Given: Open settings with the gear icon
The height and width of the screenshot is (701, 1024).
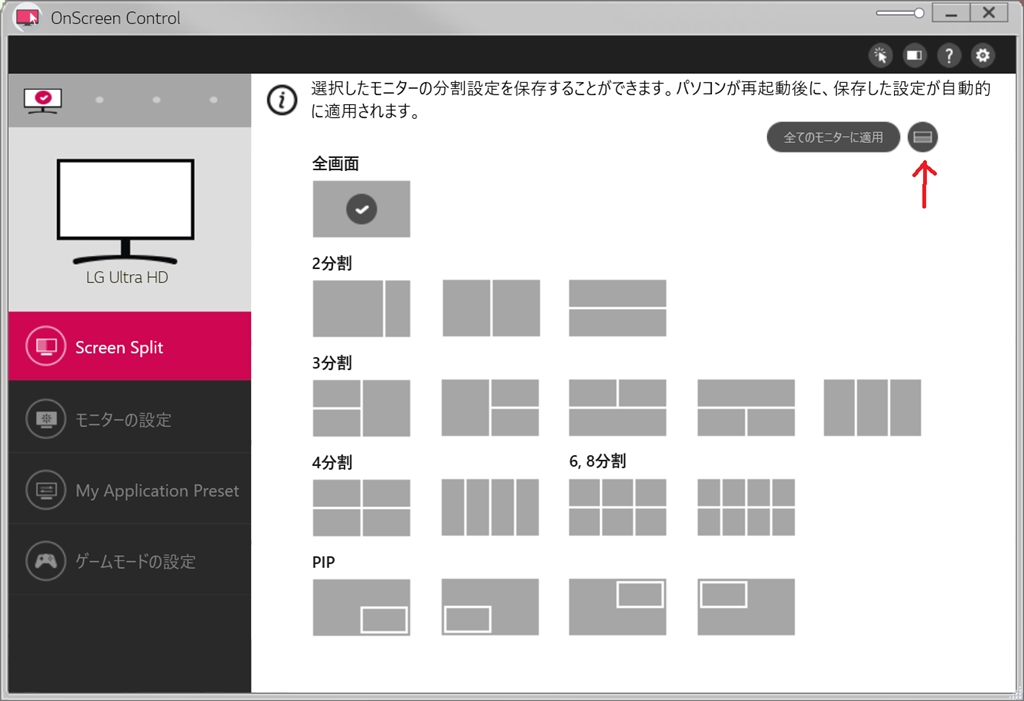Looking at the screenshot, I should pyautogui.click(x=982, y=56).
